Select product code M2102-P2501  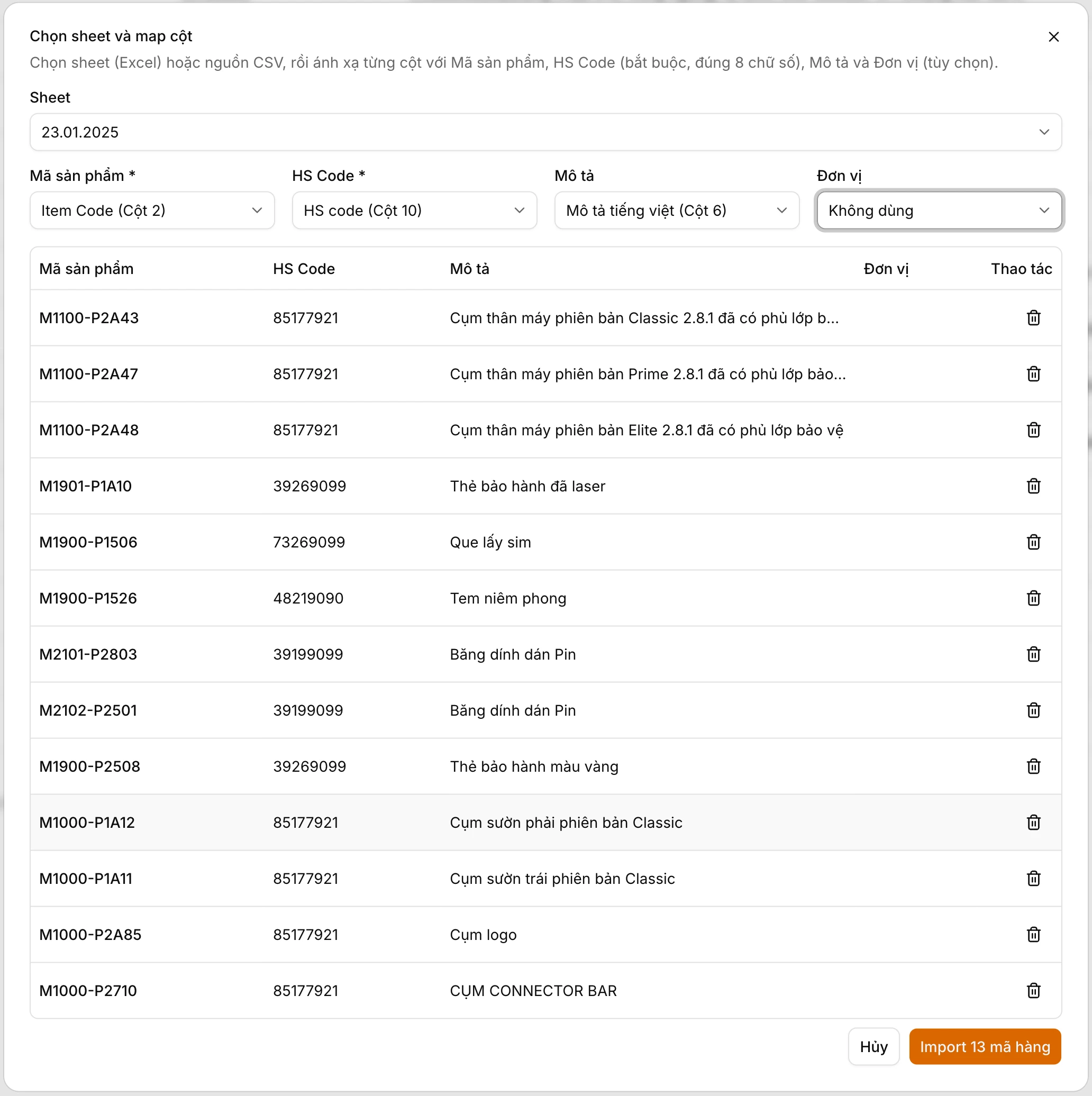tap(88, 711)
